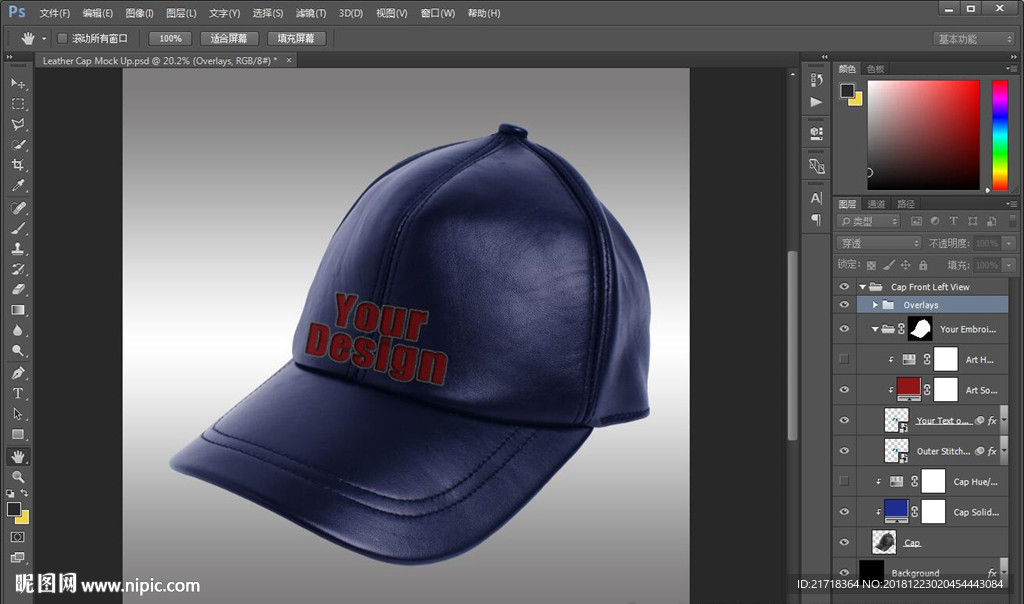Select the Horizontal Type tool
The width and height of the screenshot is (1024, 604).
[18, 393]
